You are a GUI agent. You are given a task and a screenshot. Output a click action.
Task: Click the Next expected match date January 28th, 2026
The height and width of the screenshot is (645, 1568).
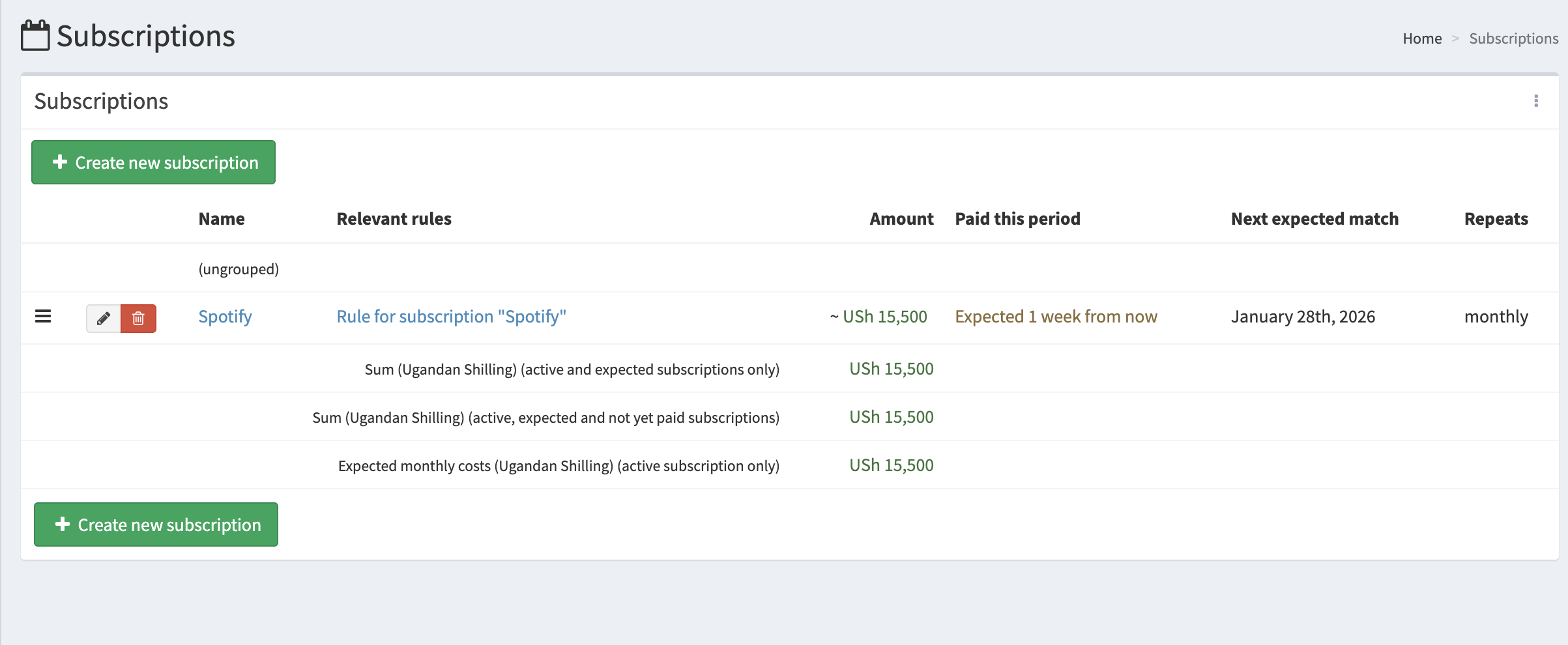point(1303,317)
